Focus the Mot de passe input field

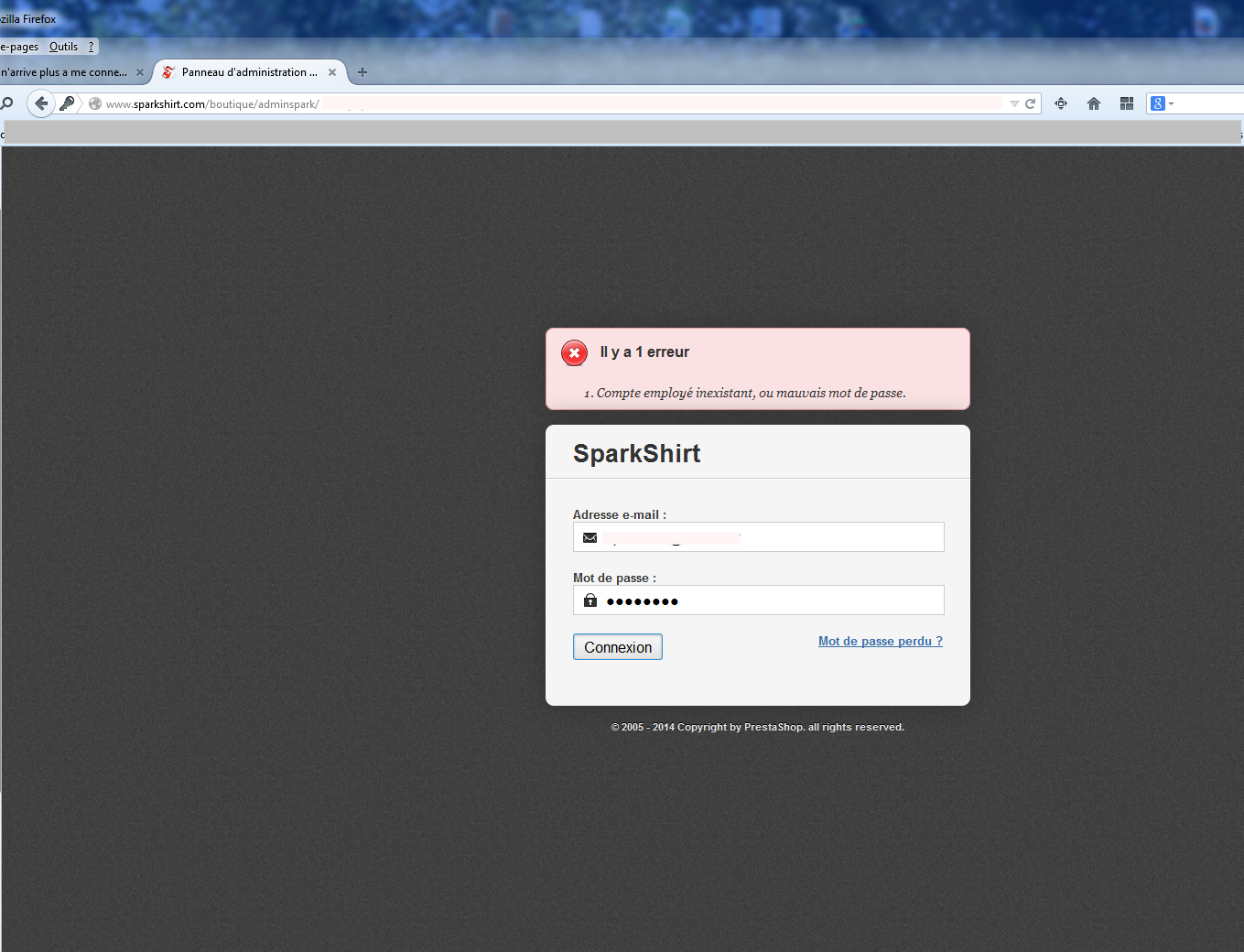tap(759, 600)
